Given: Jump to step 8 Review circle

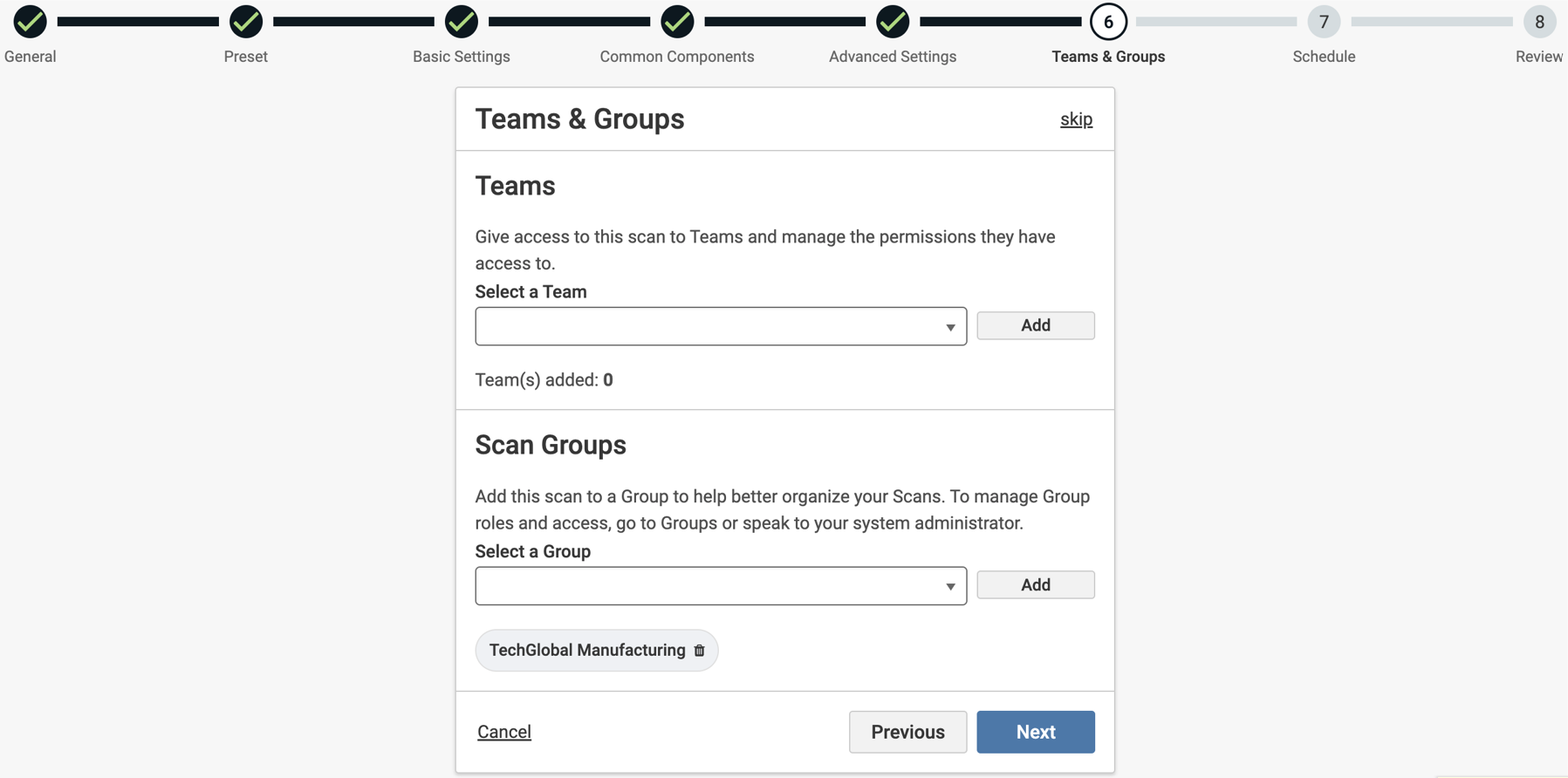Looking at the screenshot, I should (x=1539, y=22).
